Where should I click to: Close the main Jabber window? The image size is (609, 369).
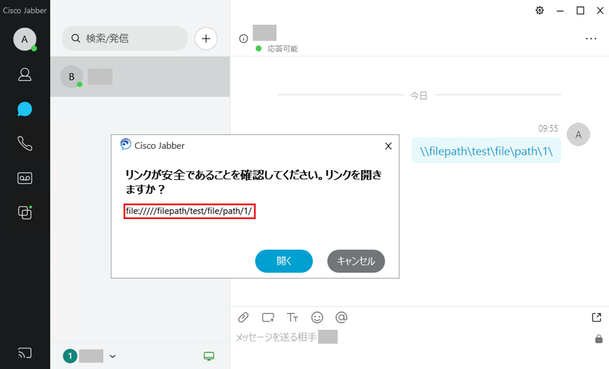(600, 10)
